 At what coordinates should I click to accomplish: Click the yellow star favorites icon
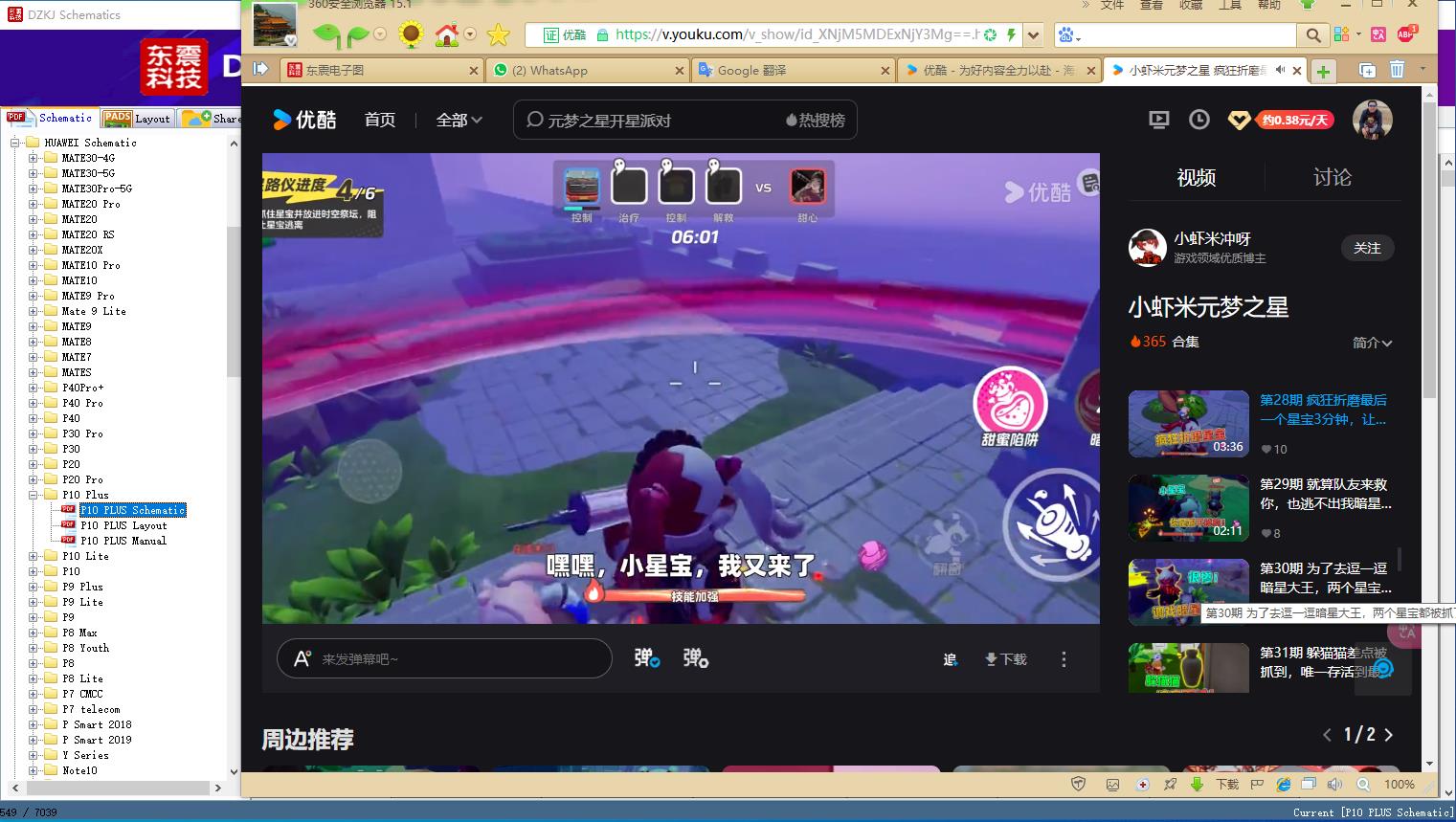pyautogui.click(x=499, y=35)
